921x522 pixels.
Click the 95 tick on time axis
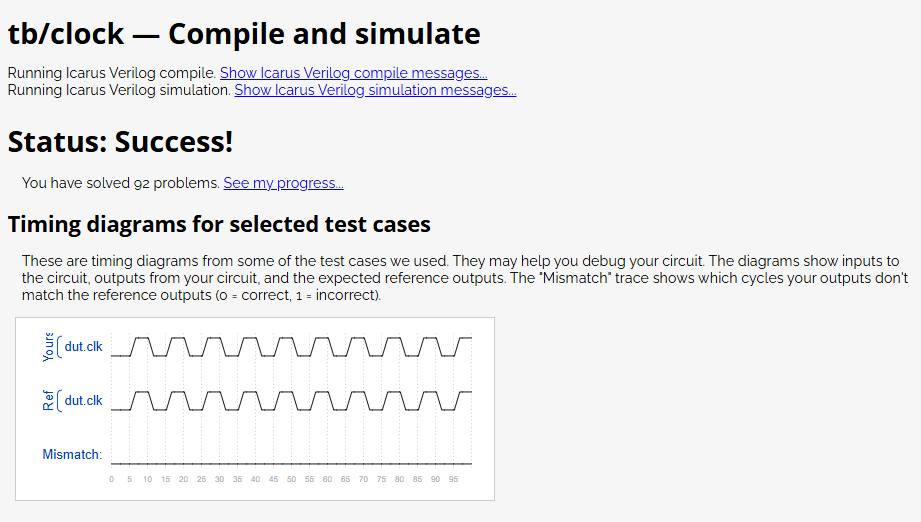coord(453,479)
